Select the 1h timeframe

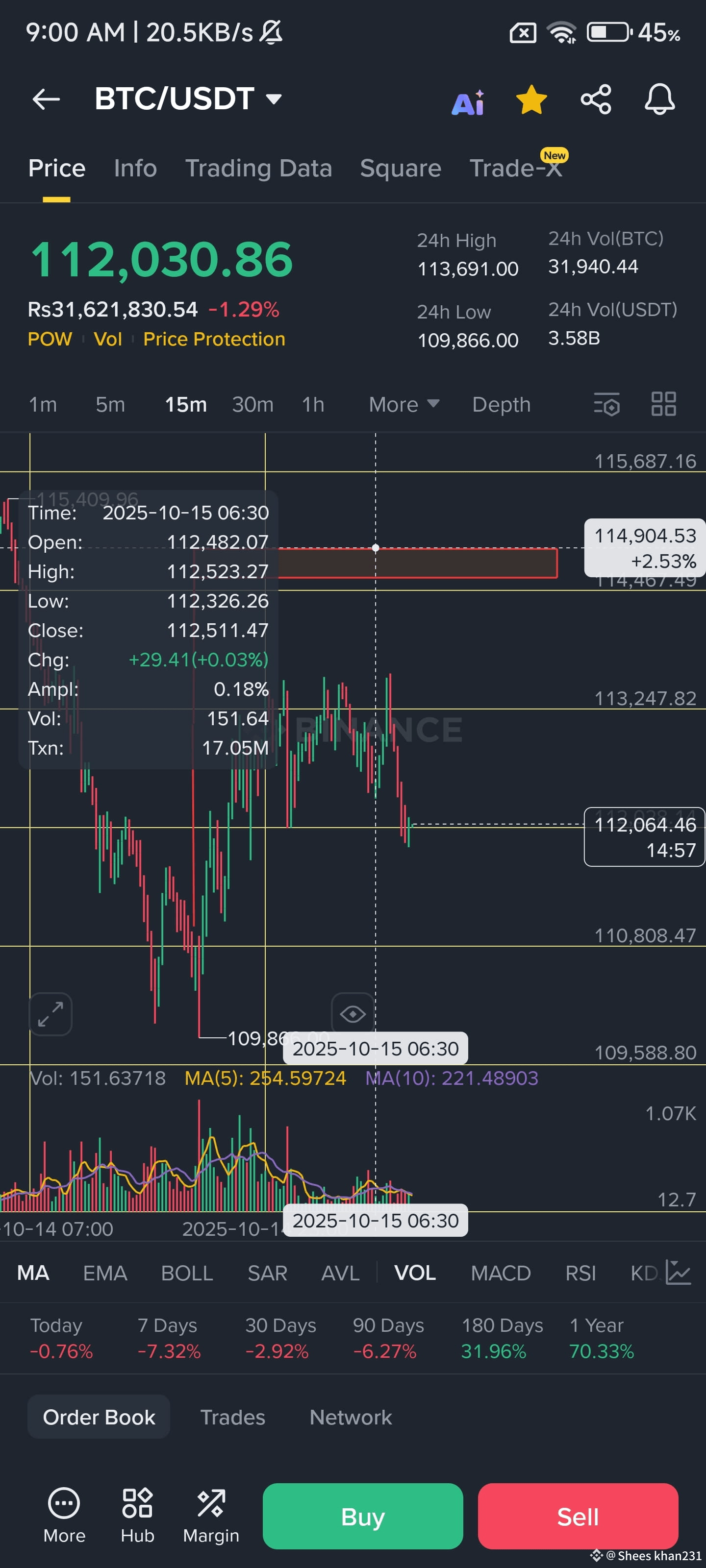click(313, 405)
